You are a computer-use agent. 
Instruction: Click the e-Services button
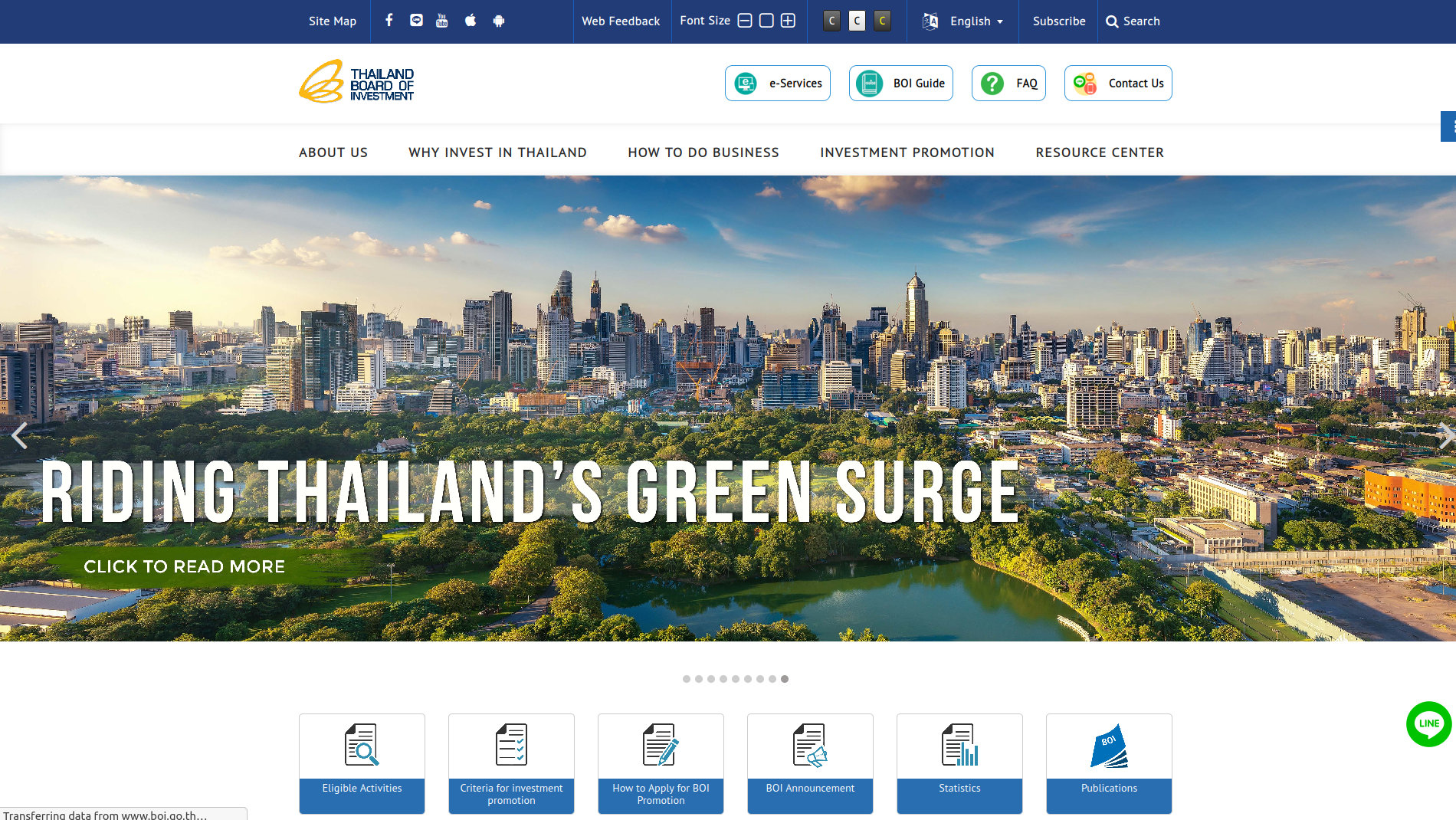coord(778,84)
